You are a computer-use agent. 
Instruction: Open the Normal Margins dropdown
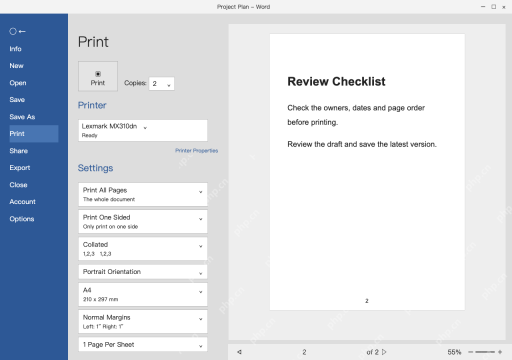tap(143, 322)
